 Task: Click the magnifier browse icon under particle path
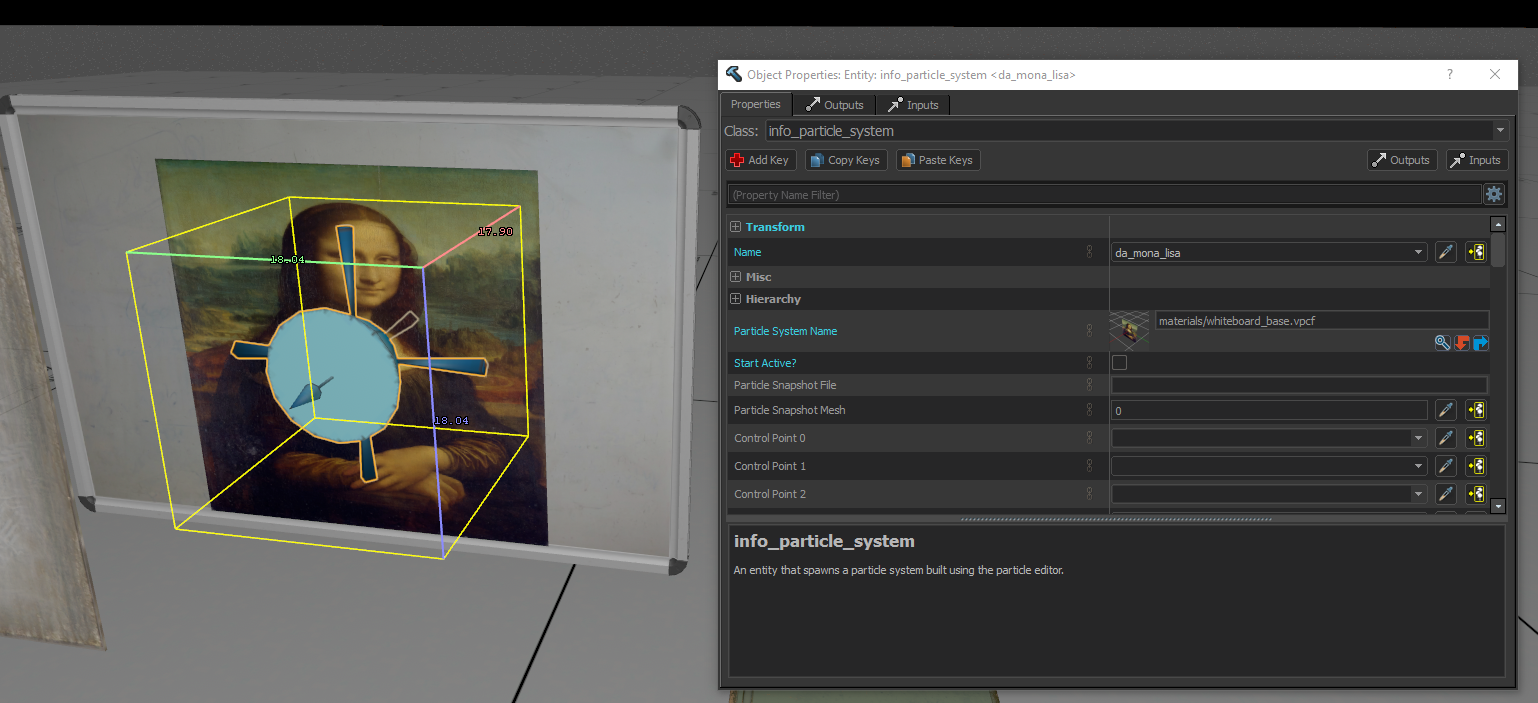1442,342
